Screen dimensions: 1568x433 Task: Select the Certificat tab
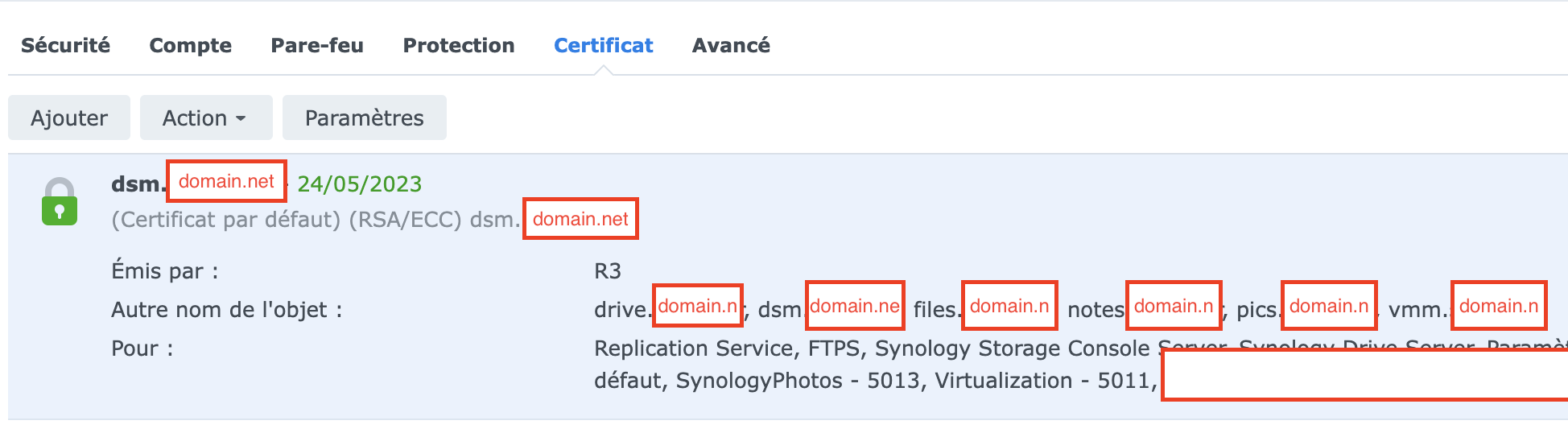tap(603, 46)
